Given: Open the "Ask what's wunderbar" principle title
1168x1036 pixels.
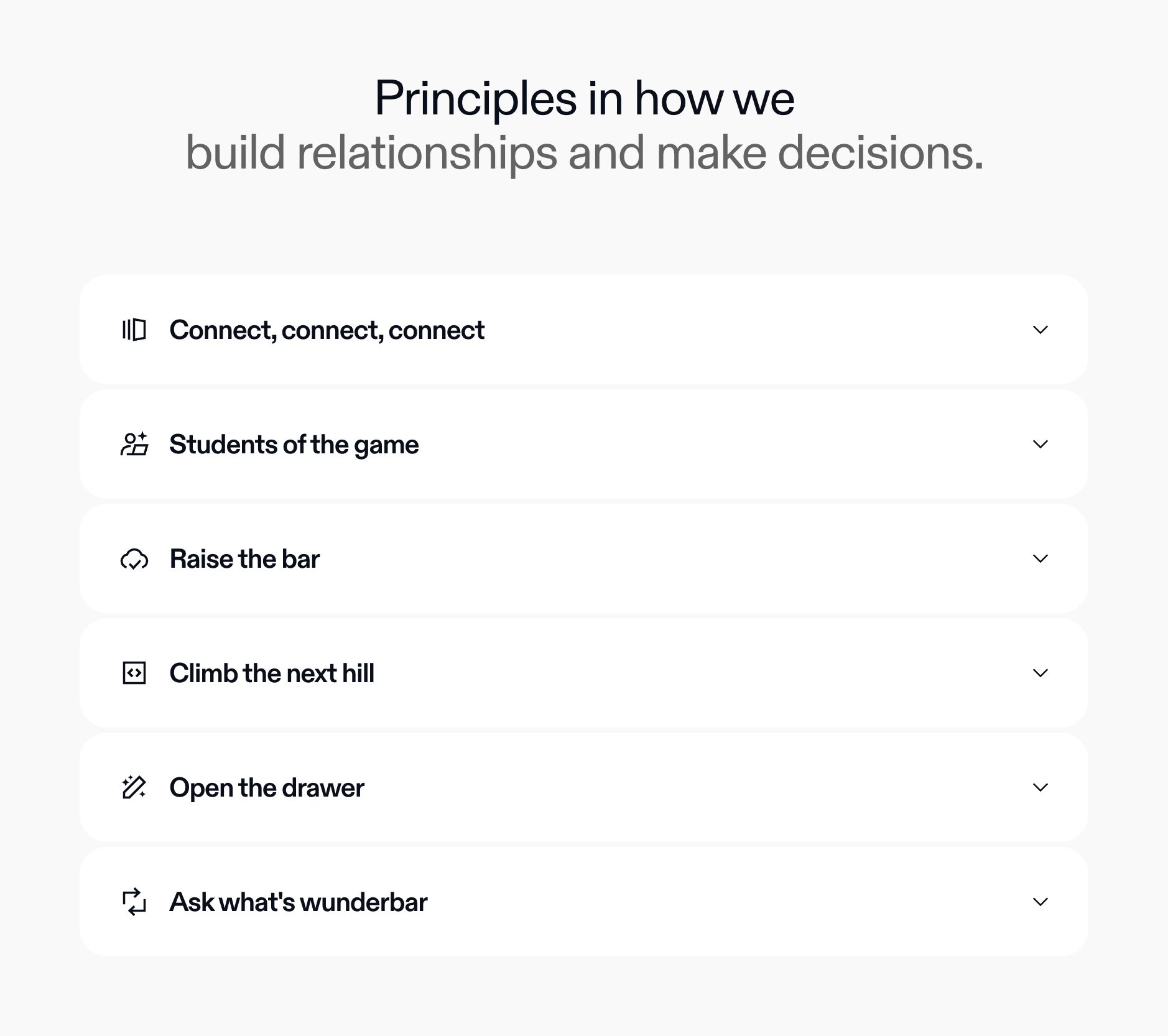Looking at the screenshot, I should pyautogui.click(x=299, y=902).
